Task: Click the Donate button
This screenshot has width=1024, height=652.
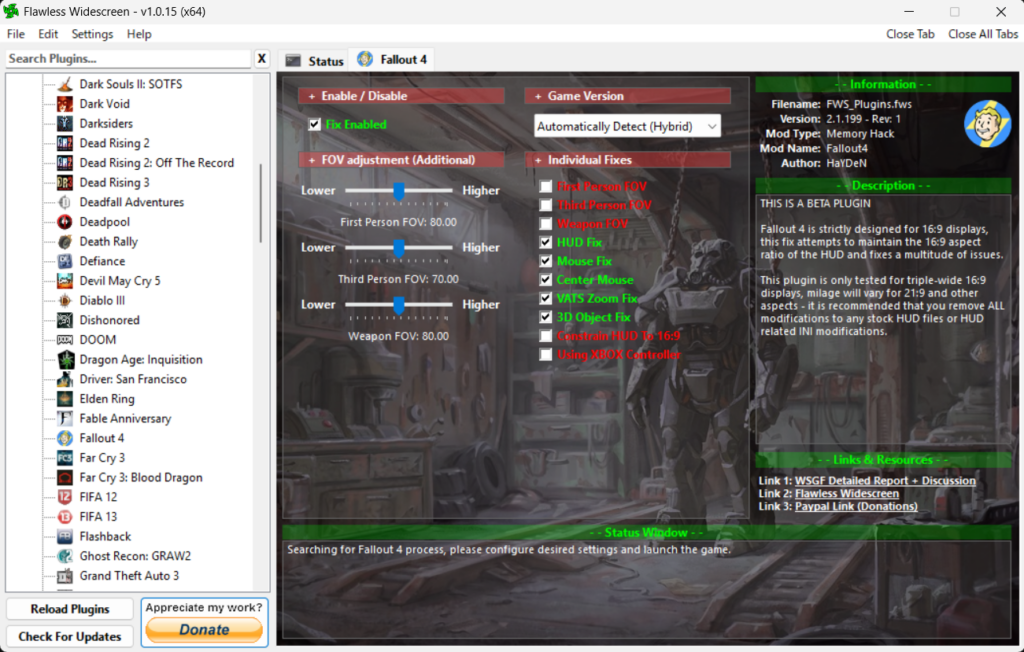Action: (204, 630)
